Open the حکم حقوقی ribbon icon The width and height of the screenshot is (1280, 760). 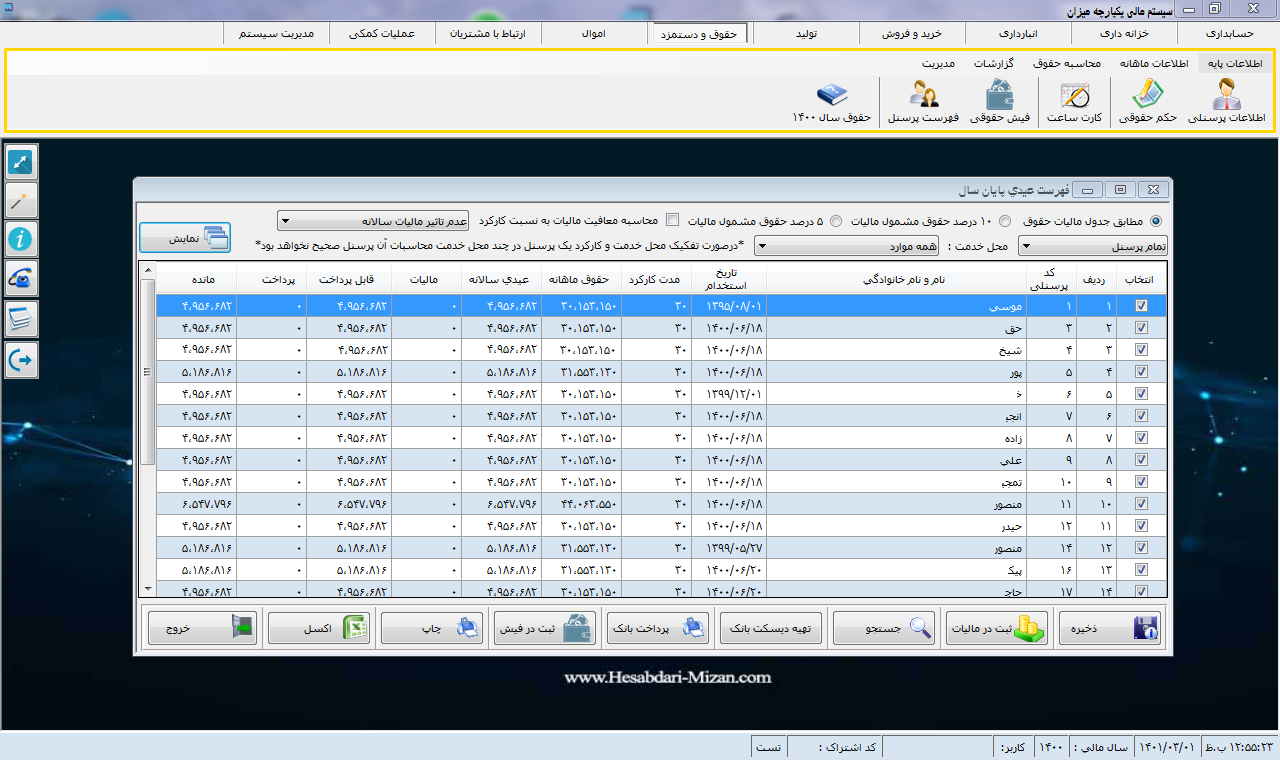1146,96
